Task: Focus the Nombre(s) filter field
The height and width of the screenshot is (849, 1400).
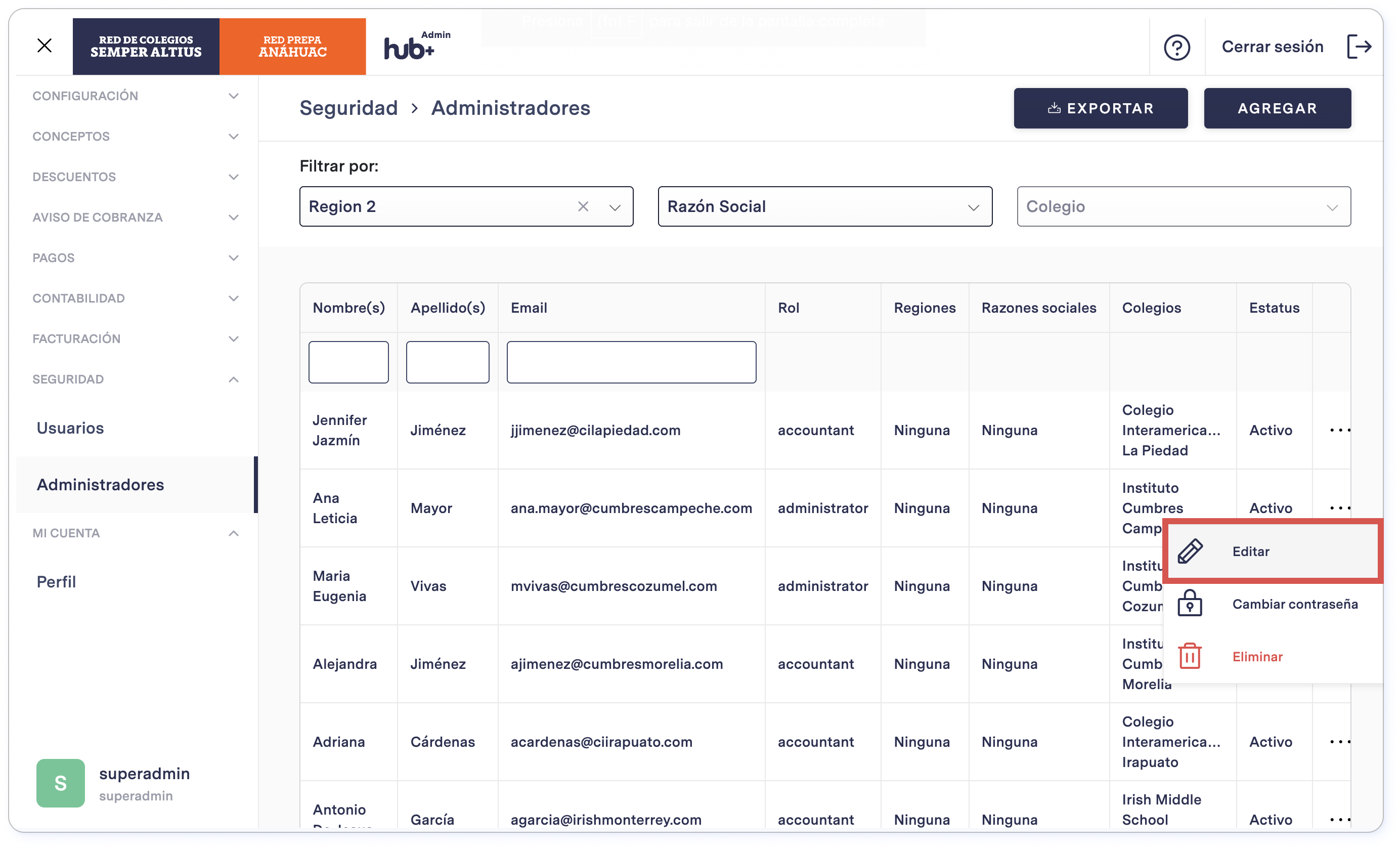Action: pos(348,362)
